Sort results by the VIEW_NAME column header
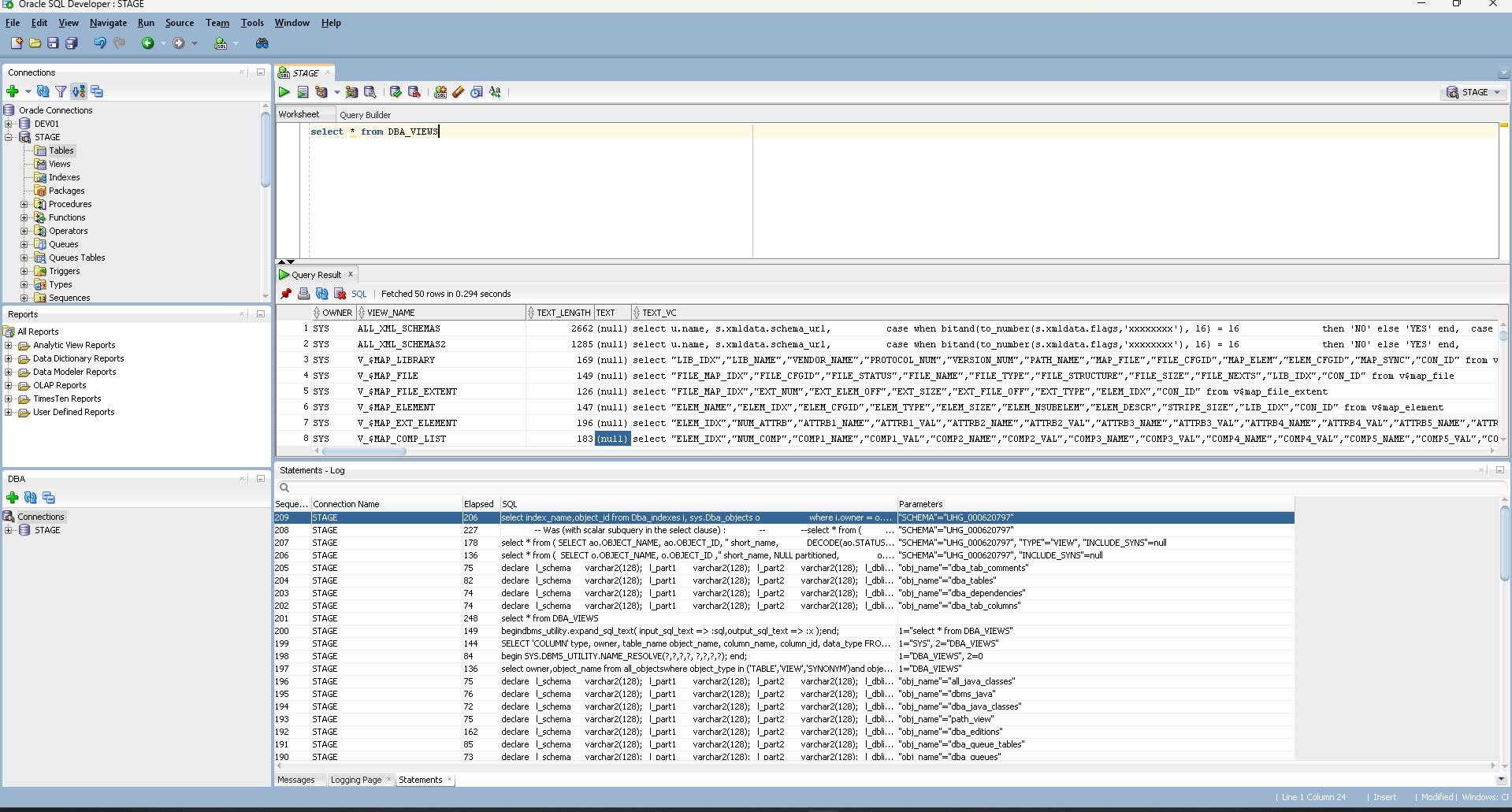Image resolution: width=1512 pixels, height=812 pixels. tap(391, 313)
